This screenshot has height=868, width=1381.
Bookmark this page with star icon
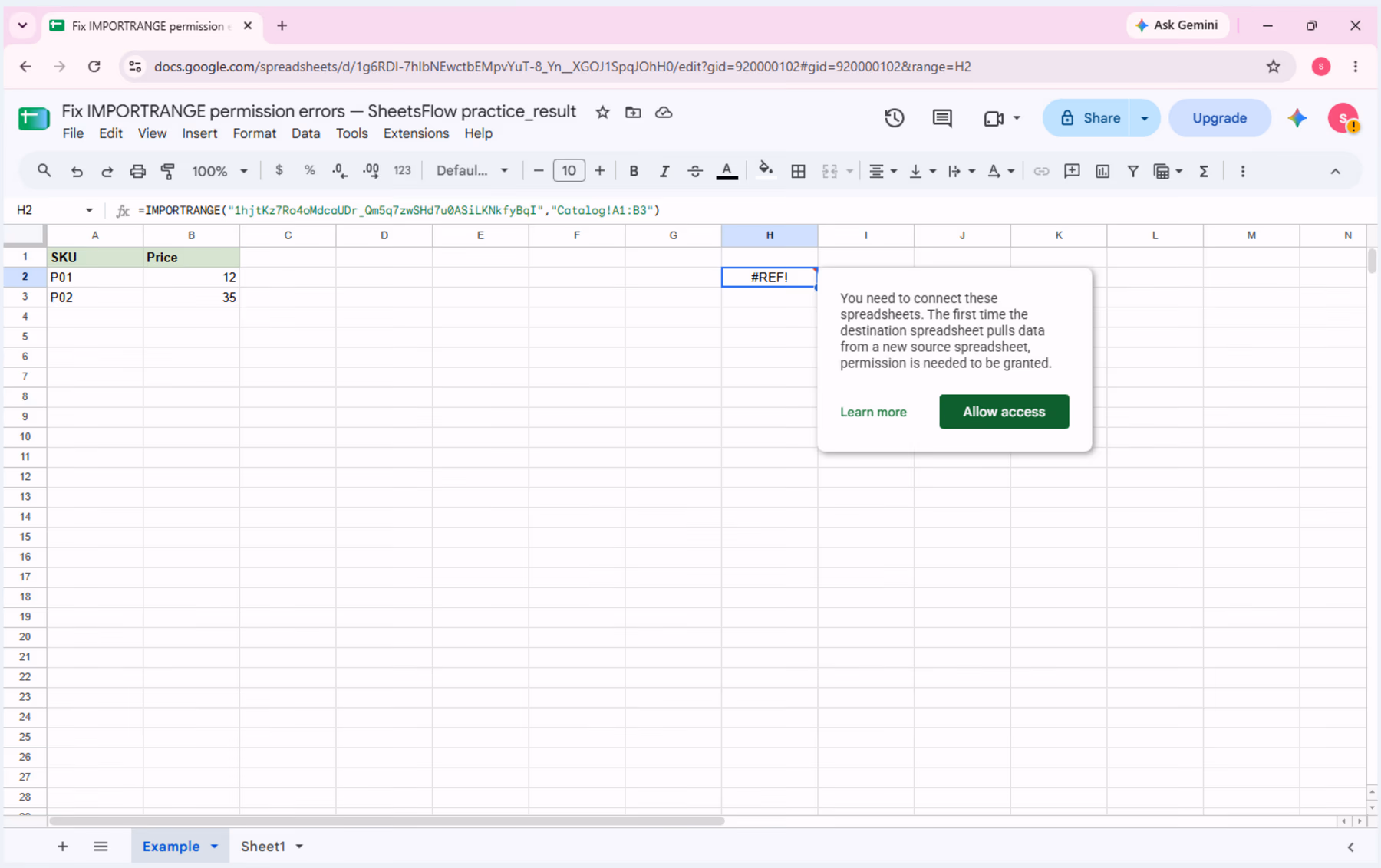pos(1274,67)
